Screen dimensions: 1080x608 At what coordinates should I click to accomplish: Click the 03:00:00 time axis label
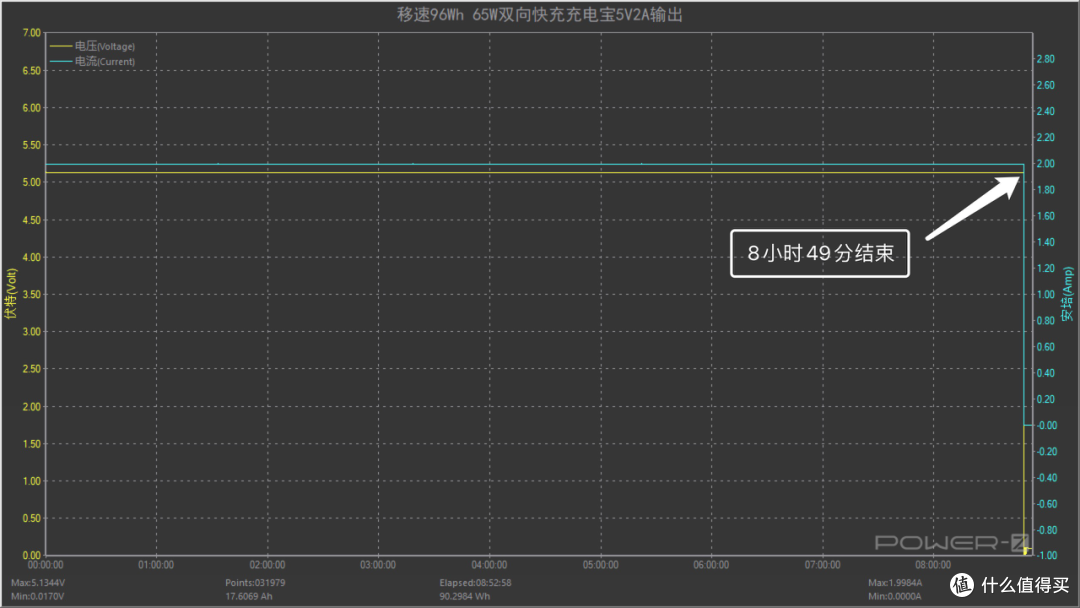point(378,565)
